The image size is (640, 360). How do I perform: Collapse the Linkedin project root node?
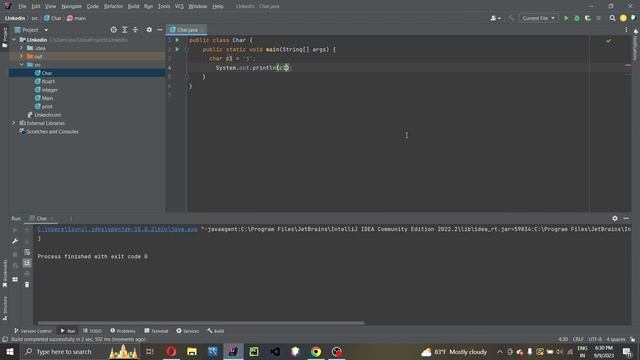(x=14, y=40)
